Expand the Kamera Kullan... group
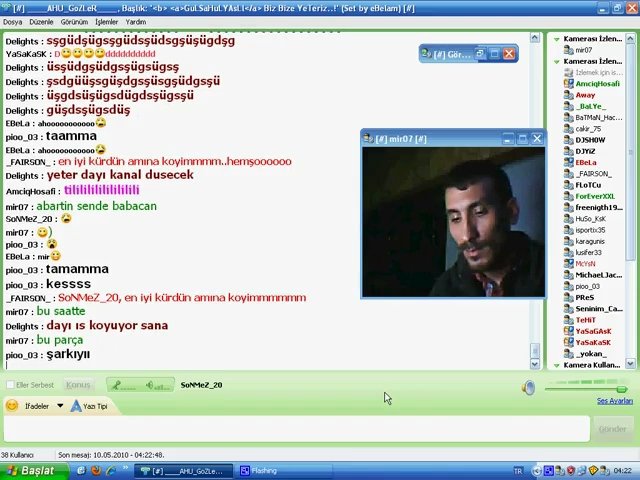 coord(556,365)
